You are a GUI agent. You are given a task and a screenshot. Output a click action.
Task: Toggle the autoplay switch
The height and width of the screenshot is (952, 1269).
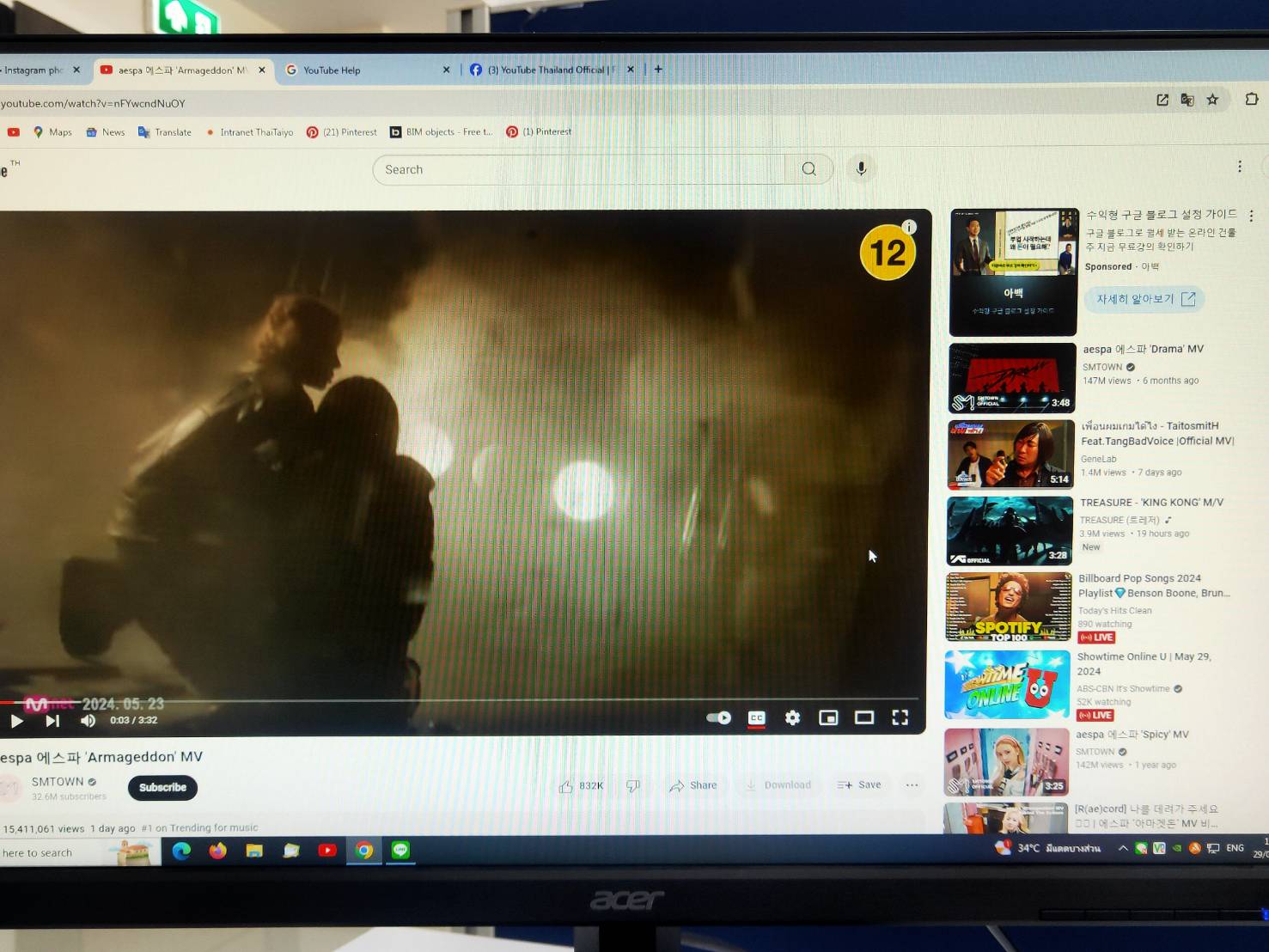[x=718, y=717]
